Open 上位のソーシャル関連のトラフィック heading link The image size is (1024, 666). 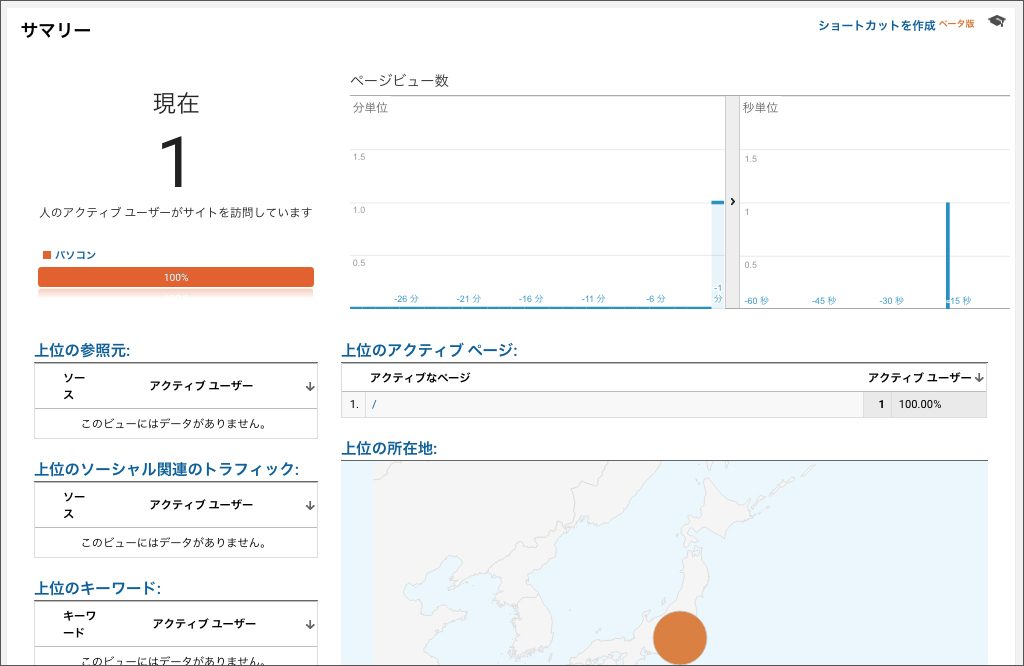coord(167,469)
